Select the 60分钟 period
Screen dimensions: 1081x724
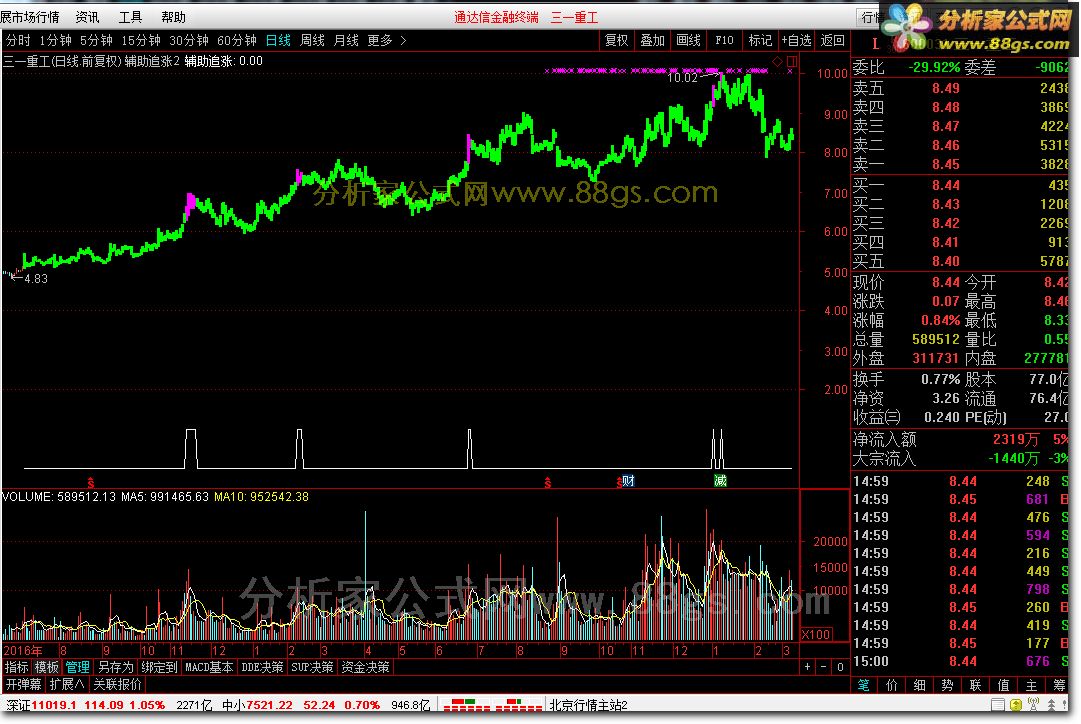tap(236, 41)
